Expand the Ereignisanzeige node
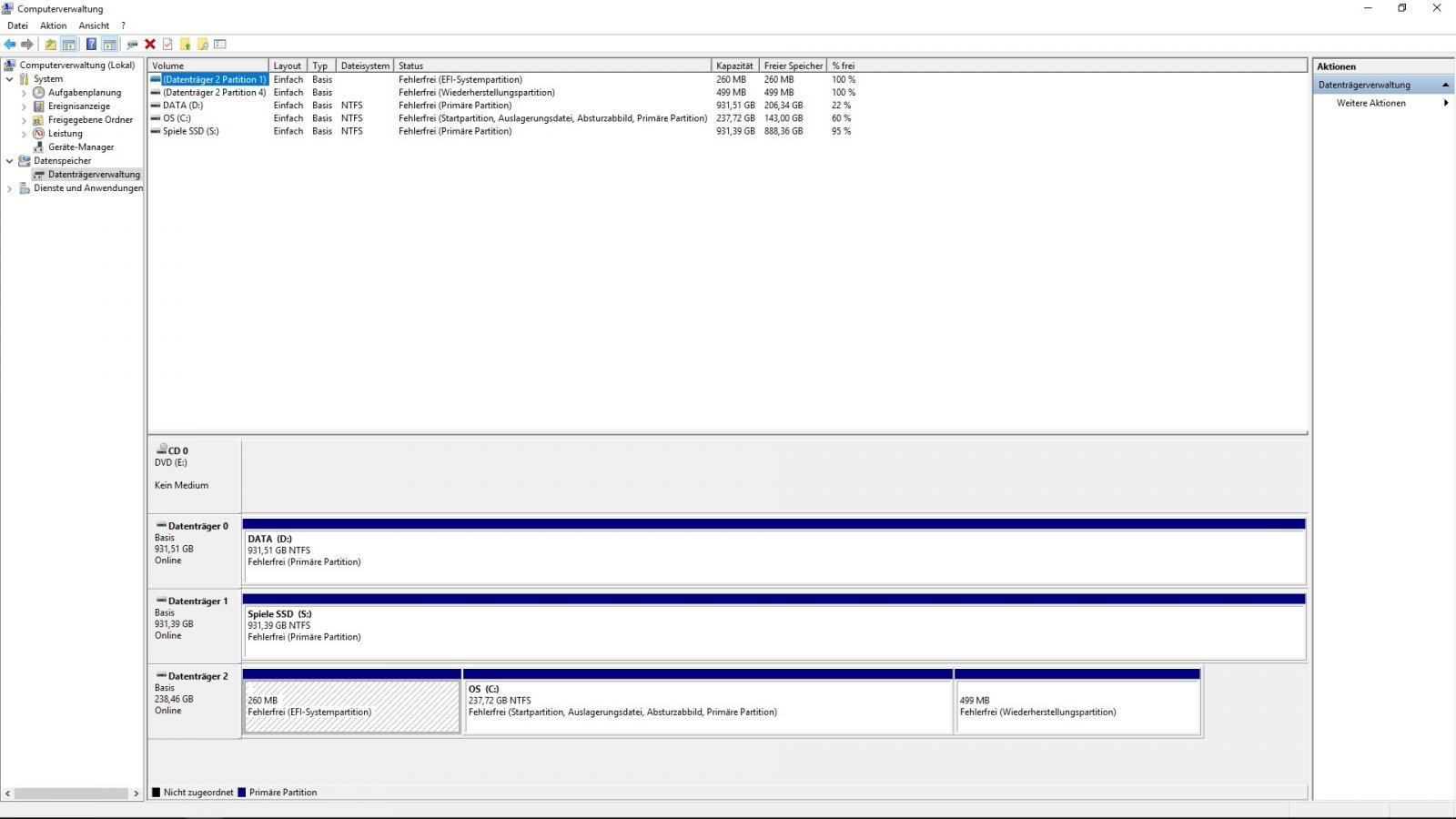Image resolution: width=1456 pixels, height=819 pixels. 24,106
